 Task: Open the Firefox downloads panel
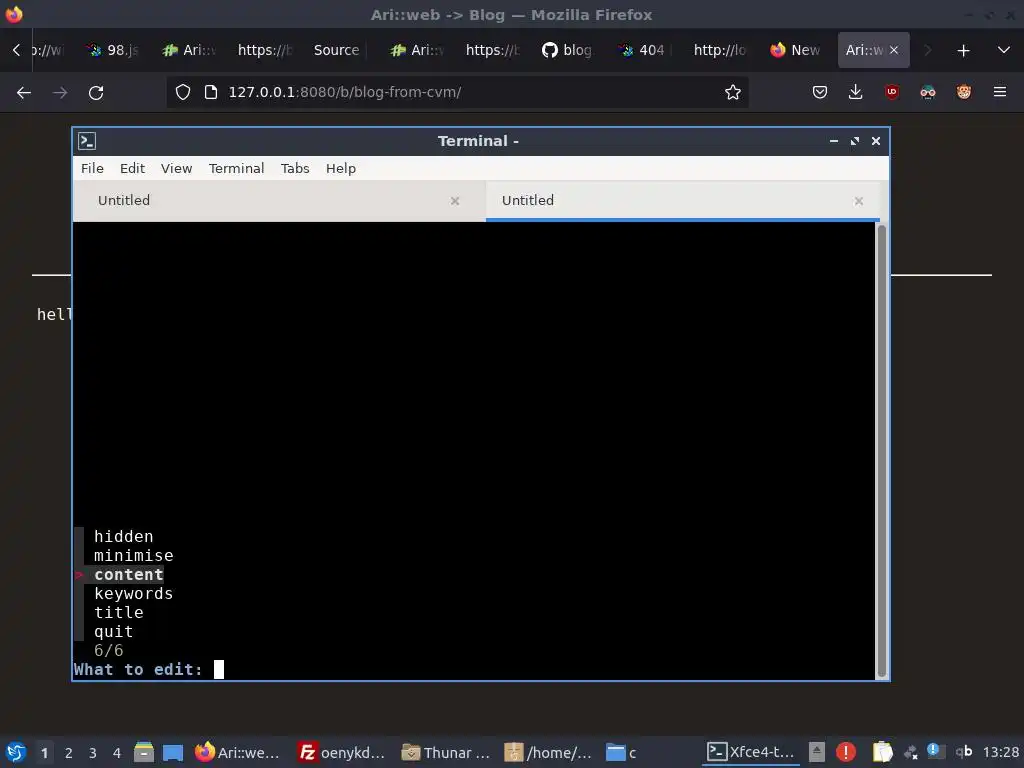[856, 93]
